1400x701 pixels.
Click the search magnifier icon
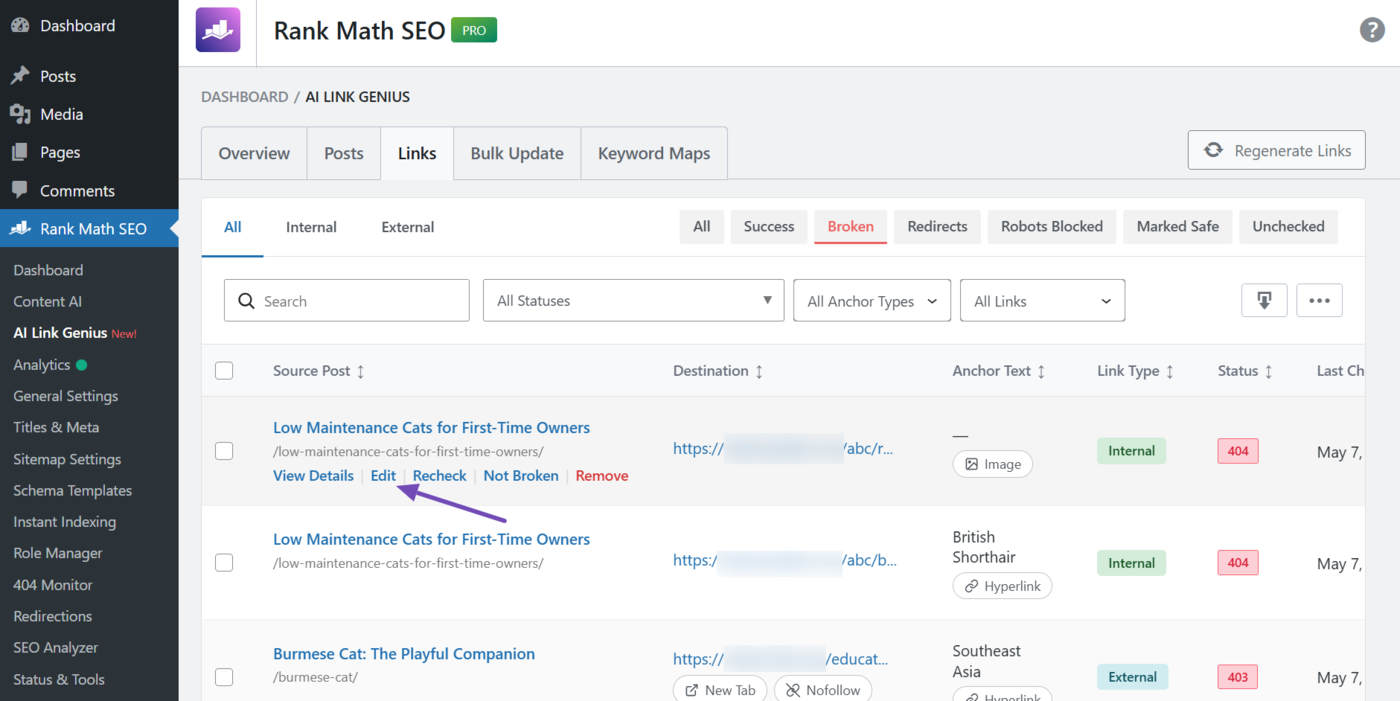click(x=246, y=301)
